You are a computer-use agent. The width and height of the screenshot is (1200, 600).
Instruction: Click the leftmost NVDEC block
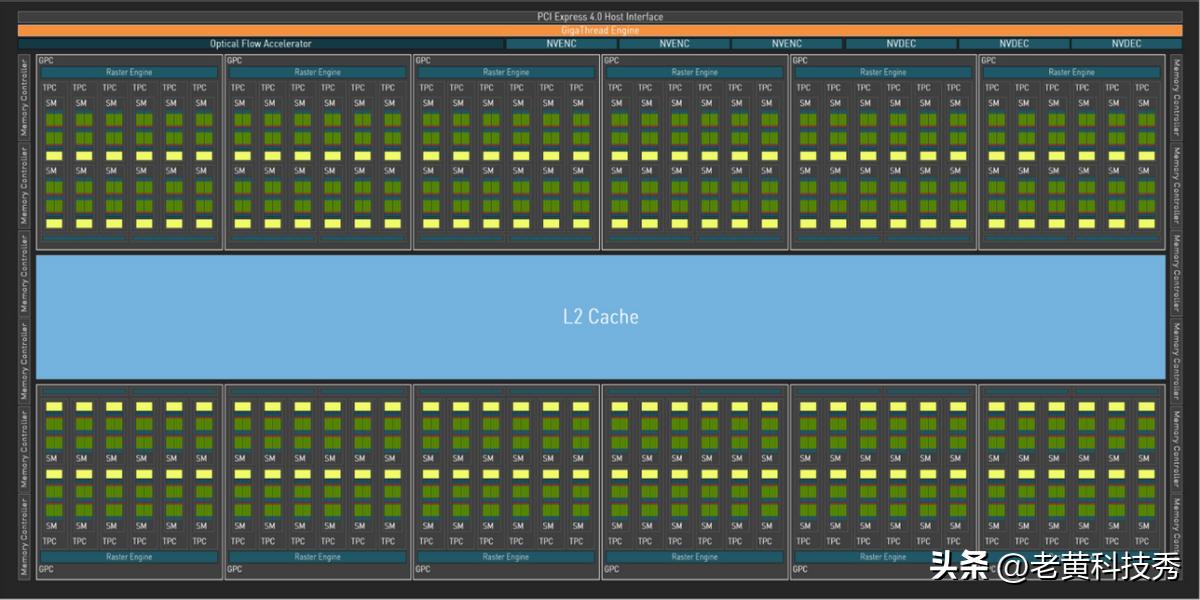pos(900,44)
